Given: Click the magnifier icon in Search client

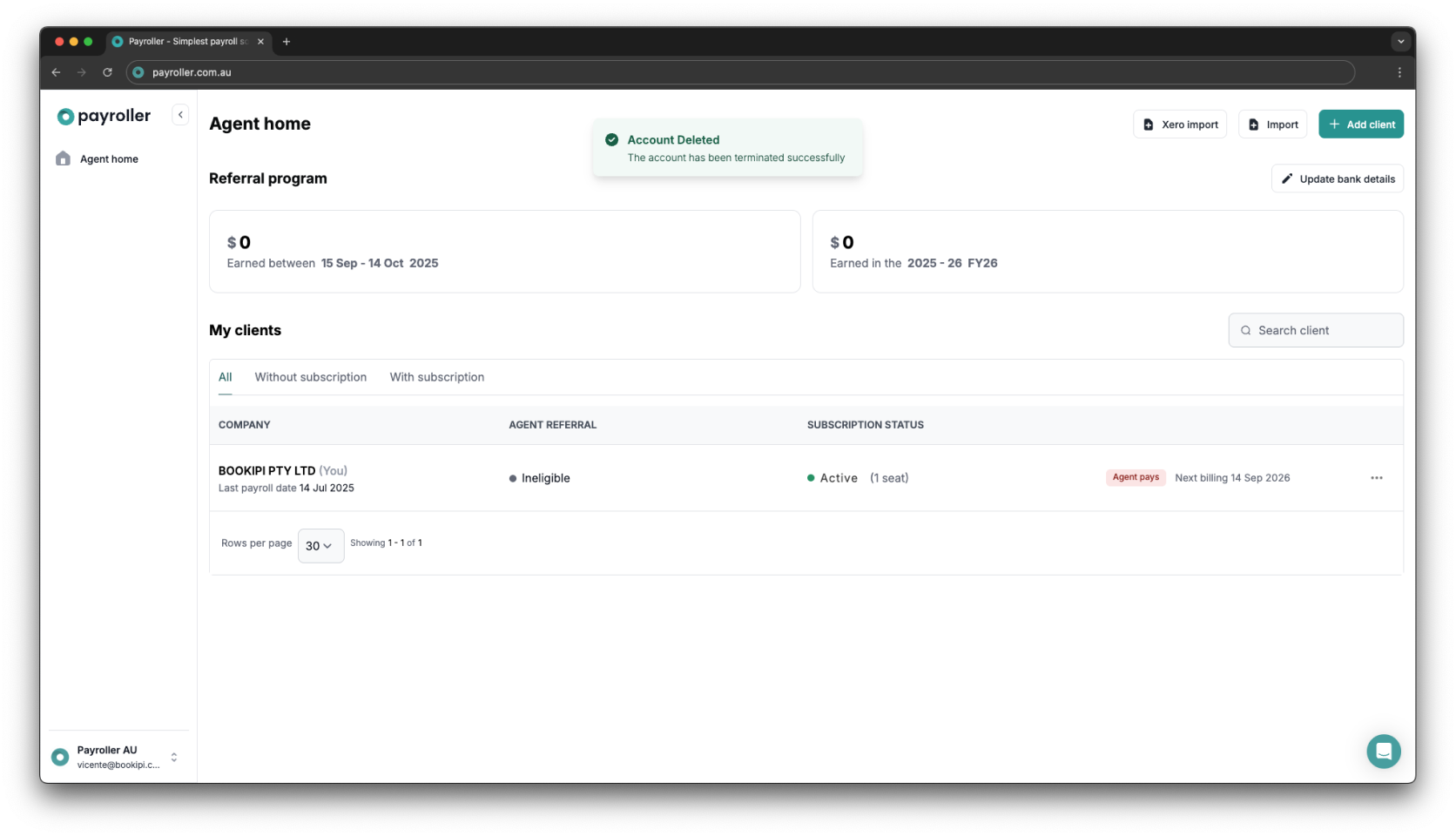Looking at the screenshot, I should click(1246, 331).
